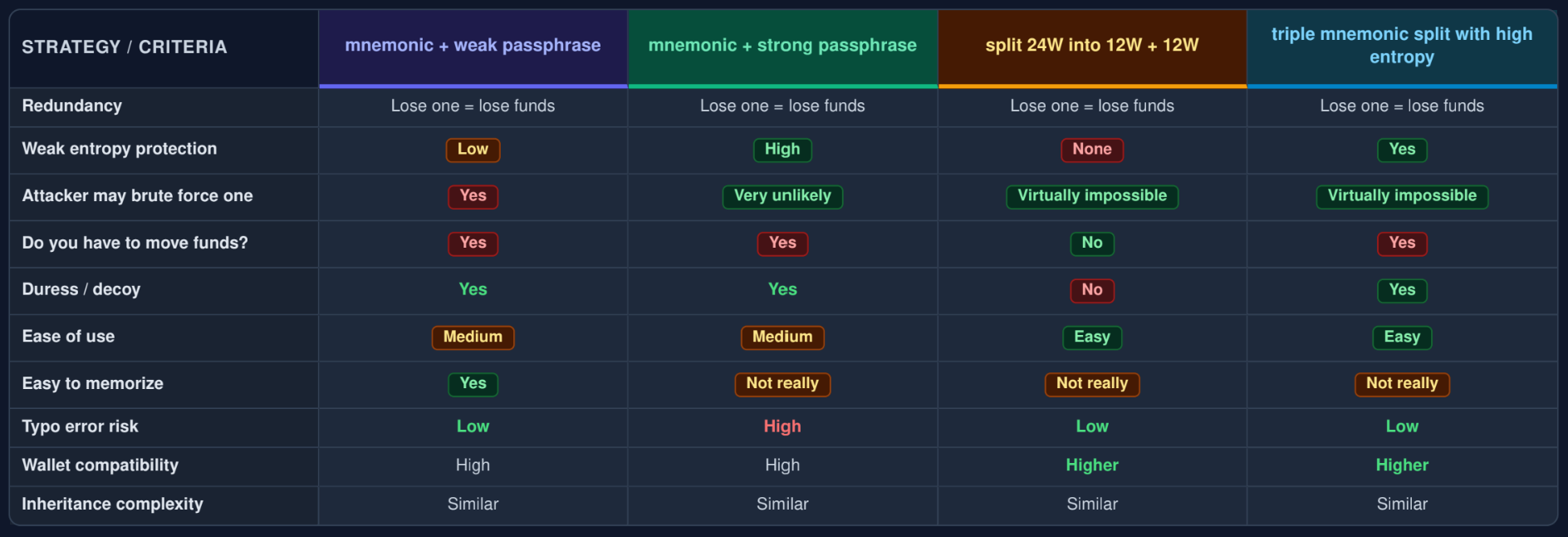Click green 'High' badge in Weak entropy row
1568x537 pixels.
[782, 150]
